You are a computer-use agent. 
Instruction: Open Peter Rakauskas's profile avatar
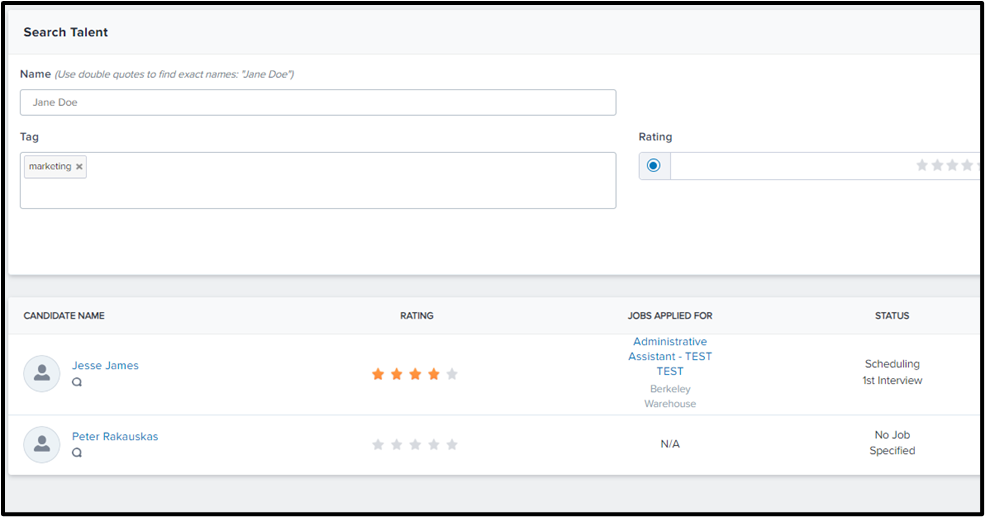coord(41,444)
